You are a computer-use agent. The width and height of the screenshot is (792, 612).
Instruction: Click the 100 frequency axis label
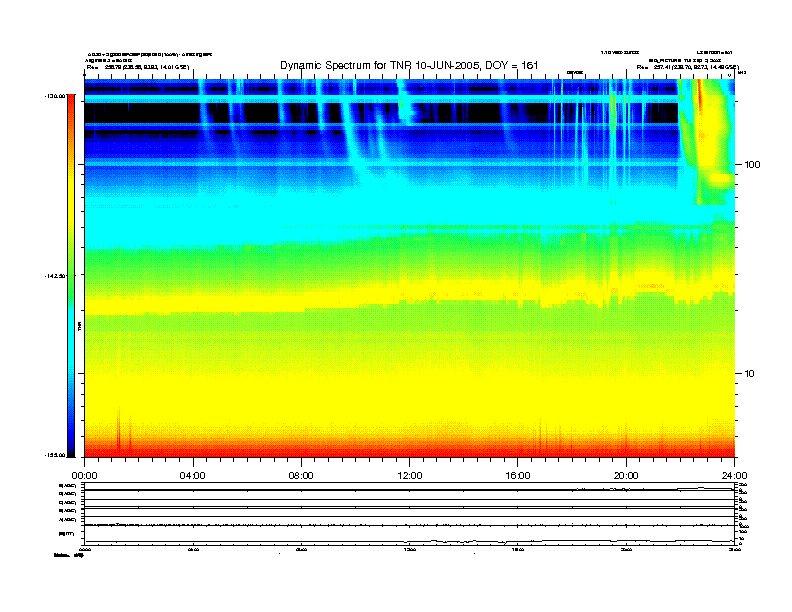pos(752,165)
